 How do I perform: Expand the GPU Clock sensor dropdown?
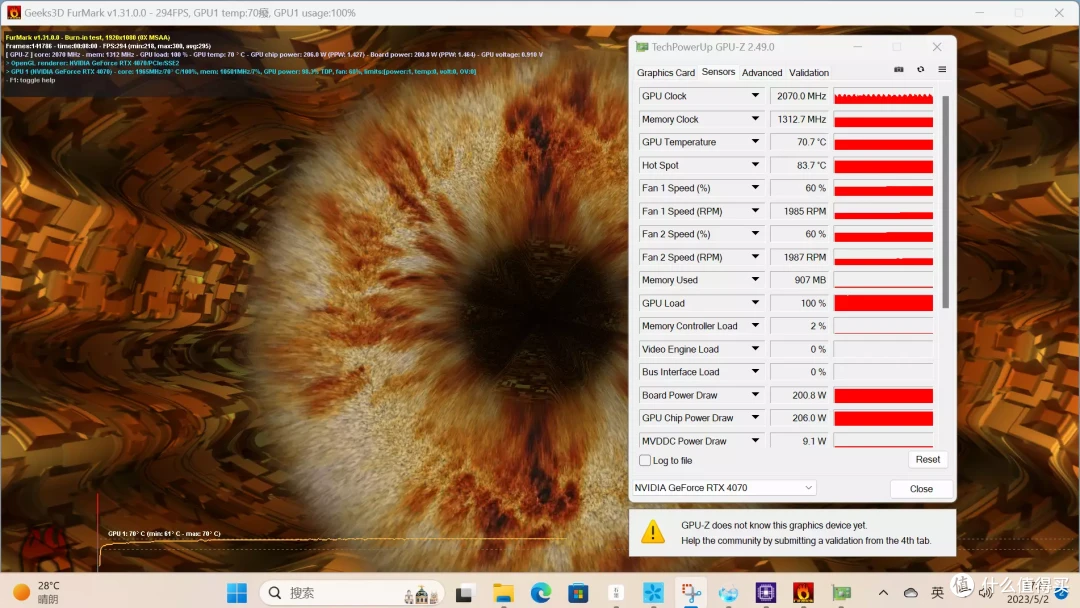755,96
